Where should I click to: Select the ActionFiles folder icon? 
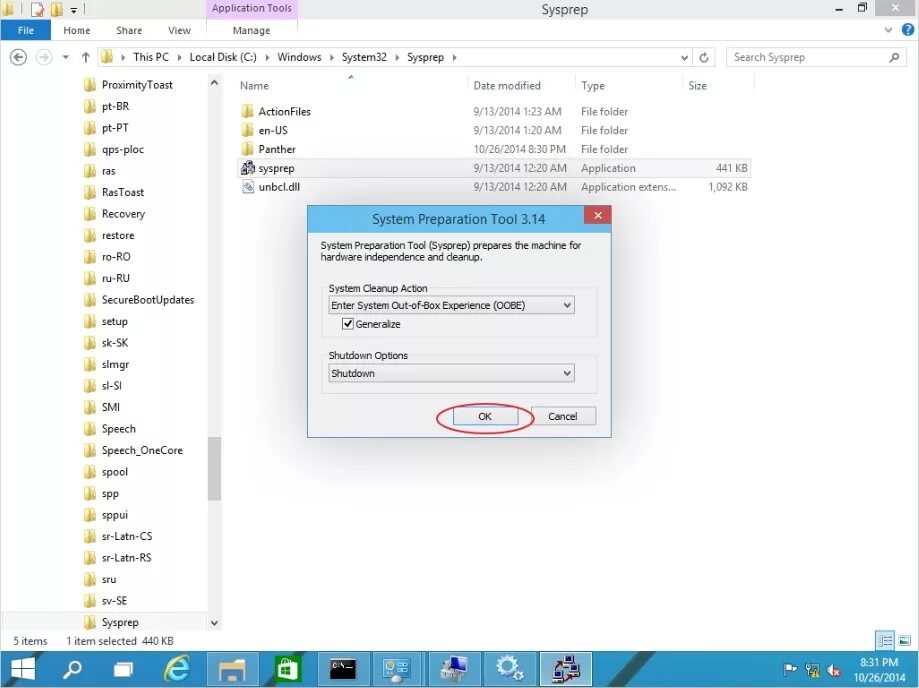point(247,111)
